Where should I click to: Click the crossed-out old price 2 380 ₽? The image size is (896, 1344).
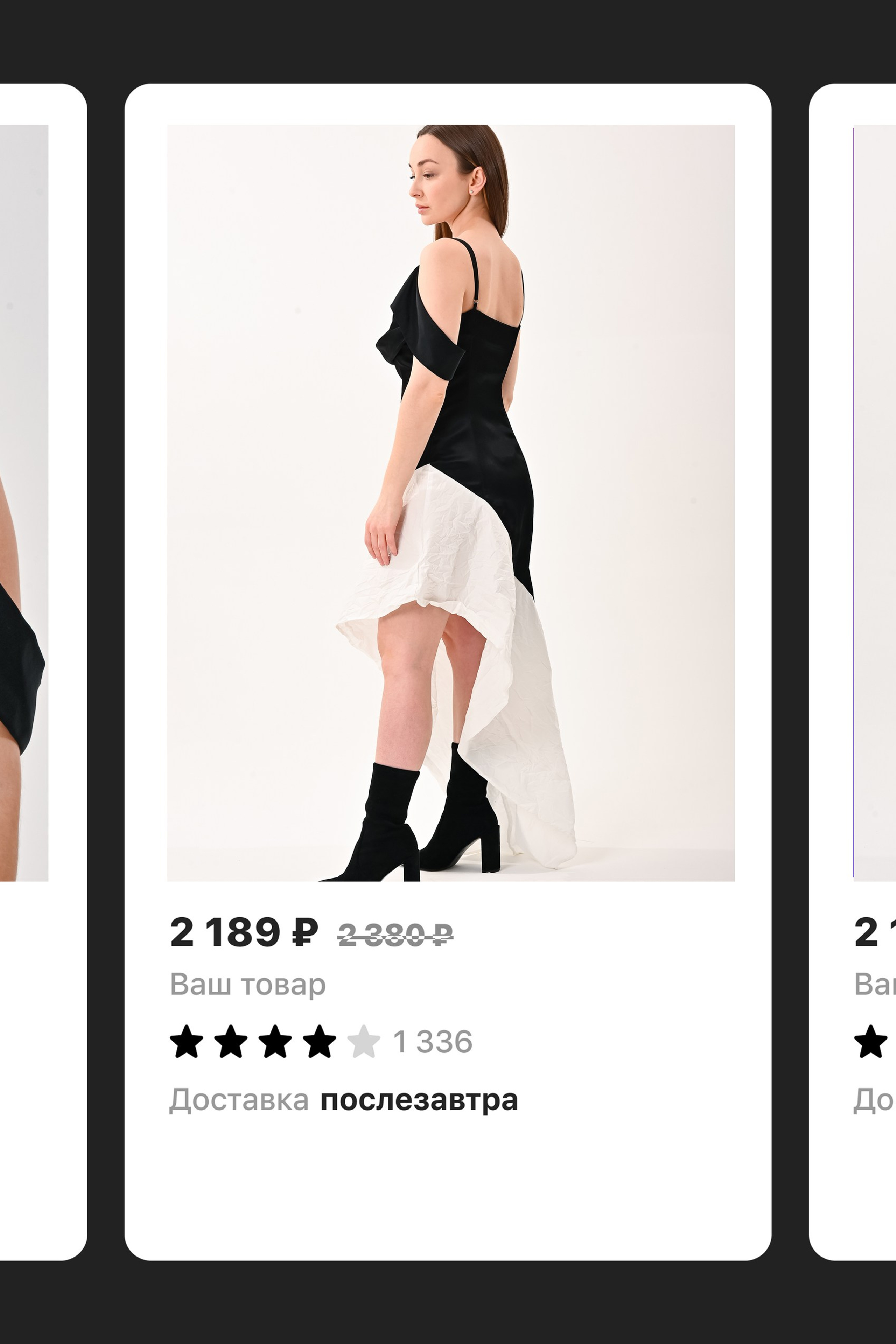coord(395,935)
